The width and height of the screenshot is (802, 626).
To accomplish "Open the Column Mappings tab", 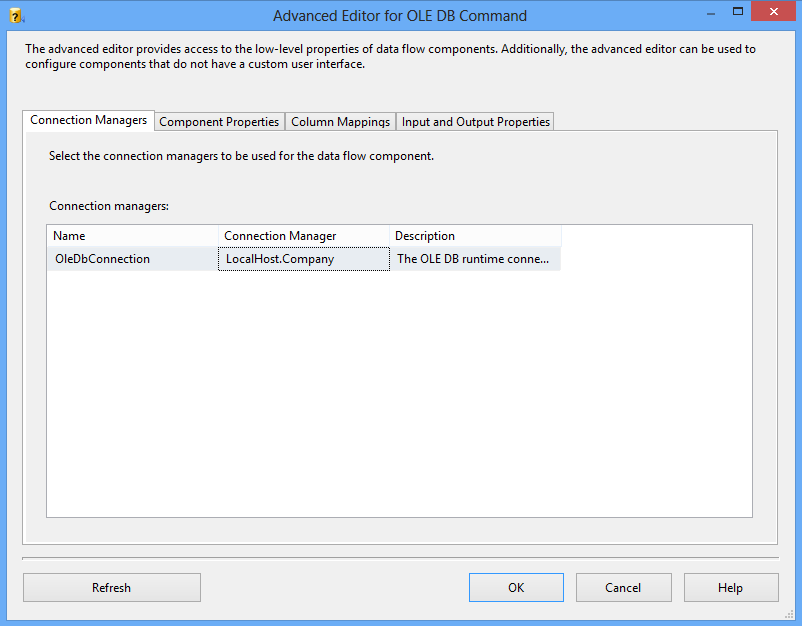I will click(340, 122).
